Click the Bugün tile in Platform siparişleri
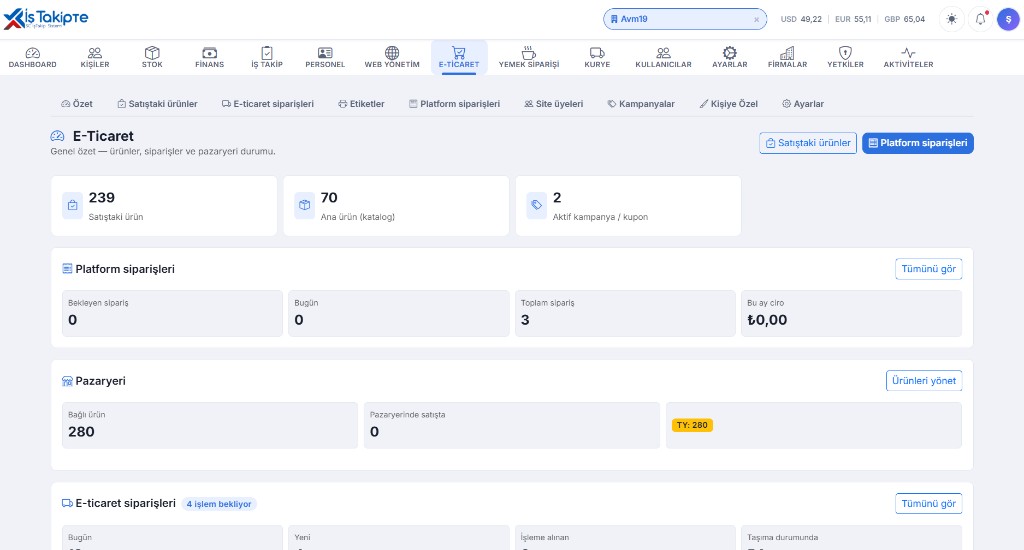 tap(398, 314)
